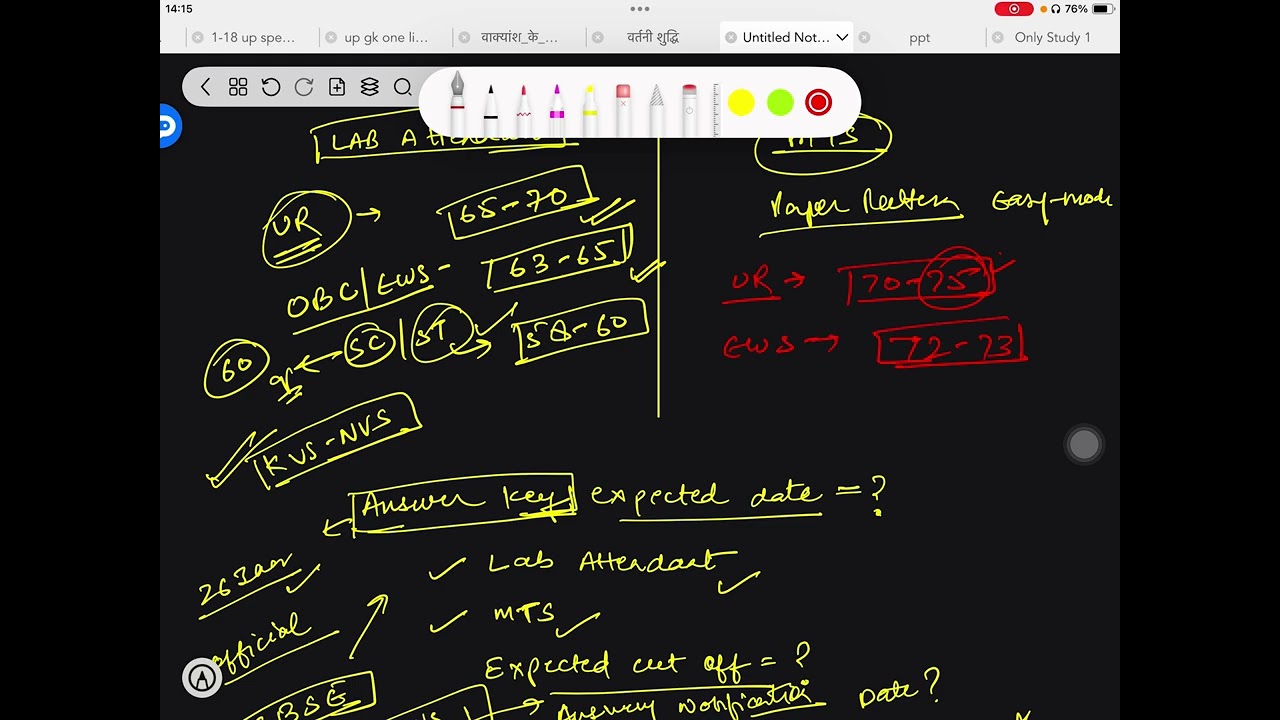Image resolution: width=1280 pixels, height=720 pixels.
Task: Switch to the 'वाक्यांश_के_…' tab
Action: 519,37
